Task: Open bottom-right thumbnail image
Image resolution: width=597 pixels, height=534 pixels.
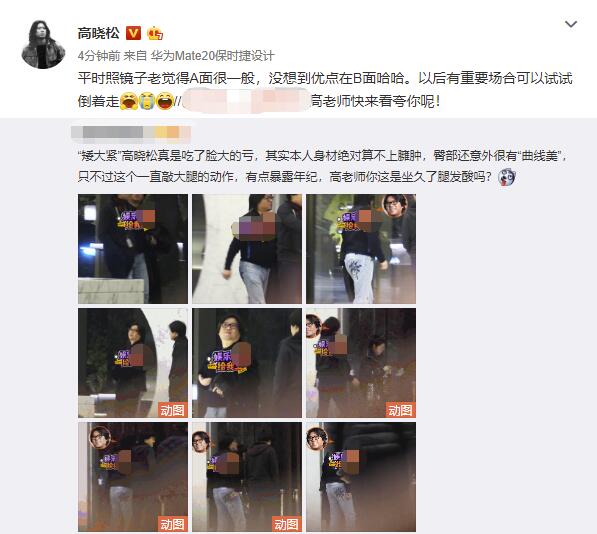Action: [361, 477]
